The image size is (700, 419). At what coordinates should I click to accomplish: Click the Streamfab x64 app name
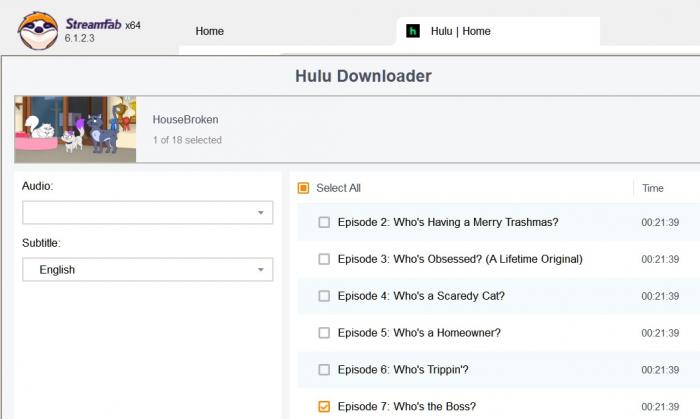pos(103,24)
